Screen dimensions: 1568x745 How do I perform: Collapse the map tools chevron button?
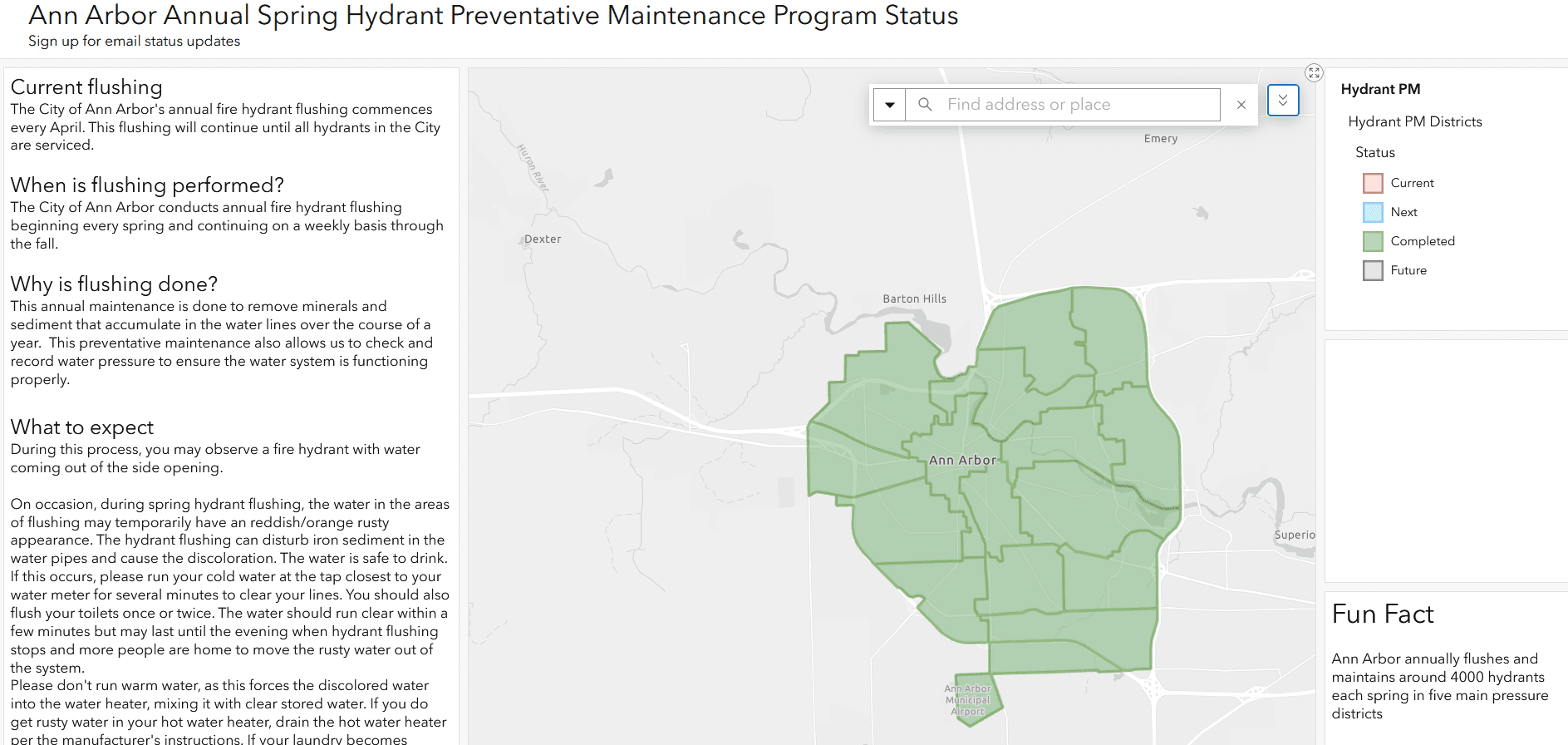1283,101
